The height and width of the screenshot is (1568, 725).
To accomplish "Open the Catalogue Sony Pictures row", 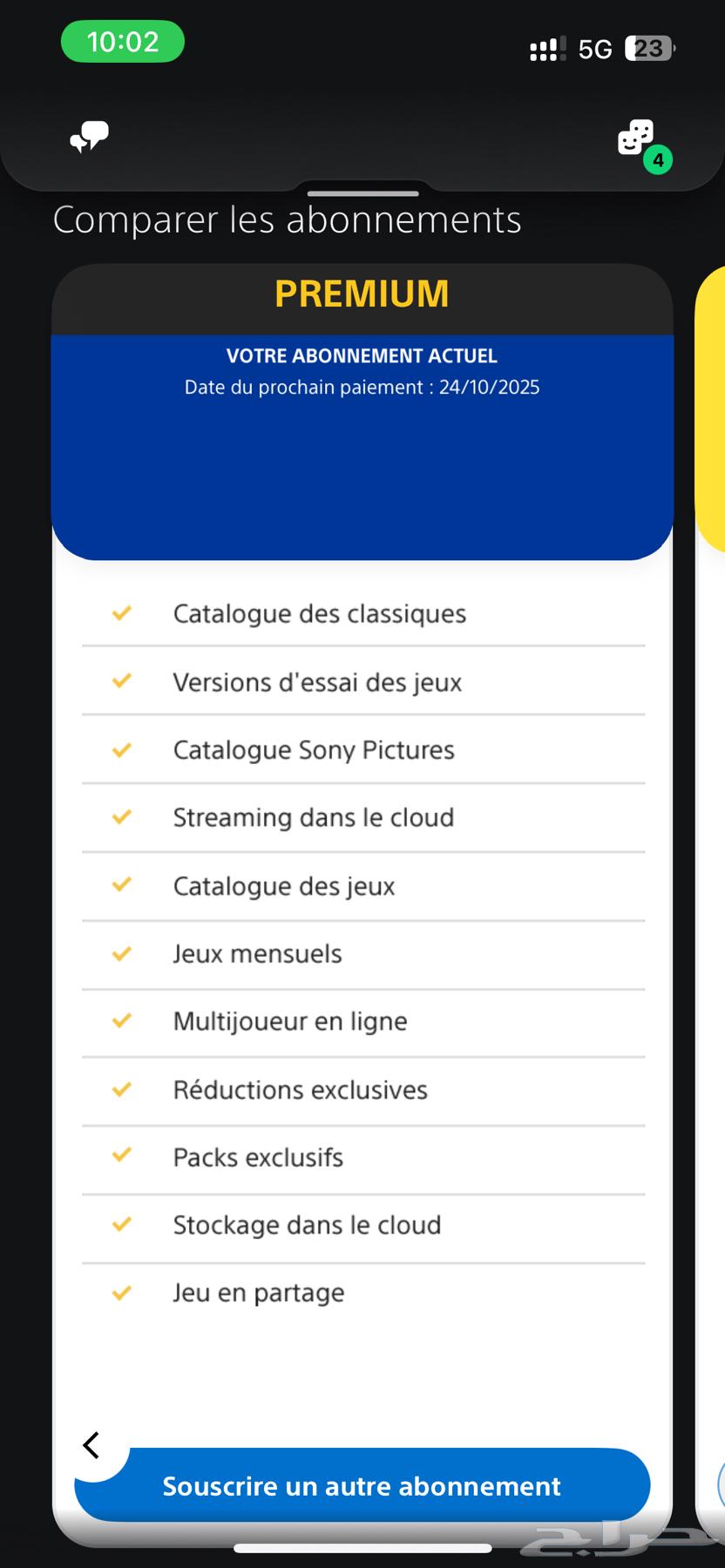I will 363,750.
